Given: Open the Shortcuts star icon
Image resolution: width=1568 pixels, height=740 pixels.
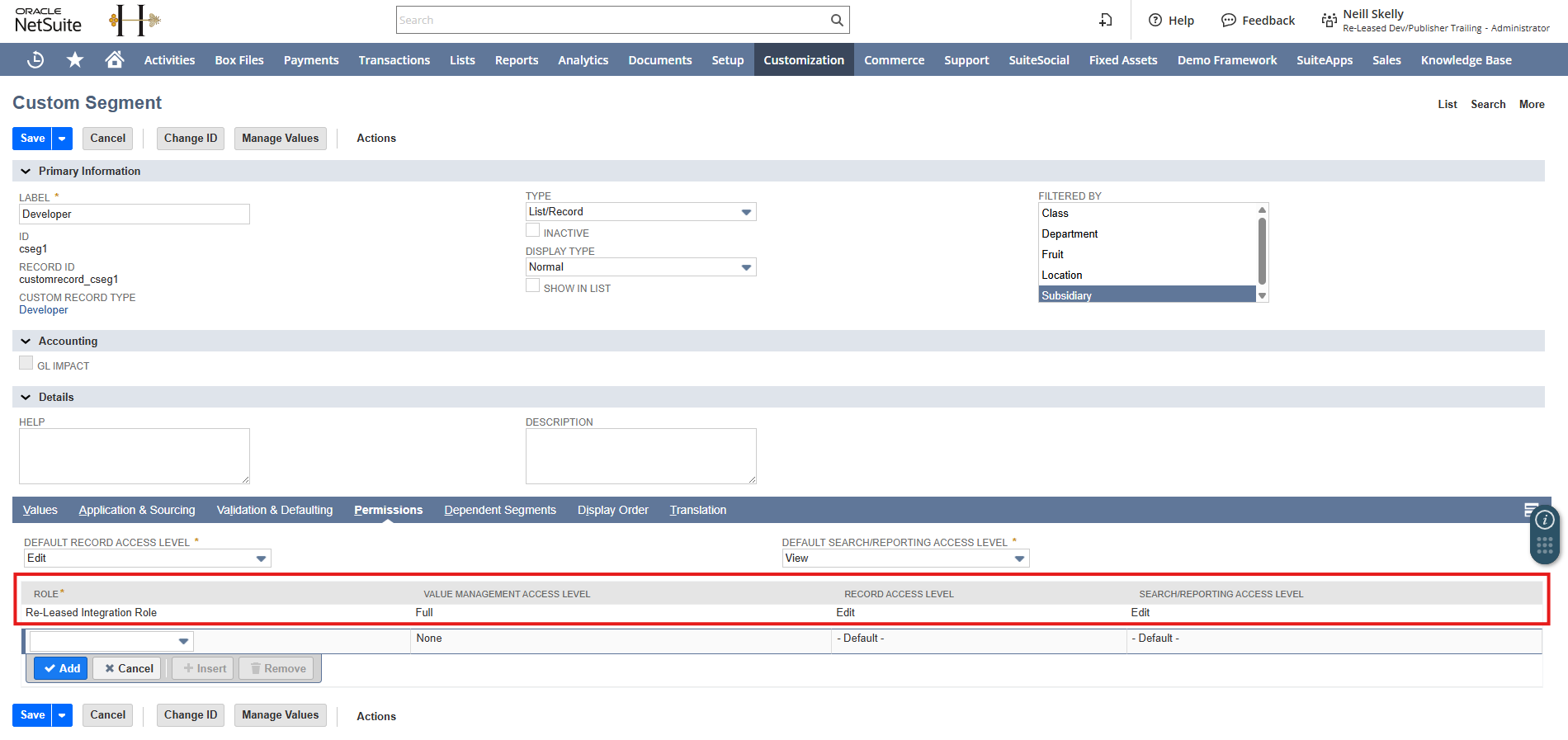Looking at the screenshot, I should pos(75,59).
